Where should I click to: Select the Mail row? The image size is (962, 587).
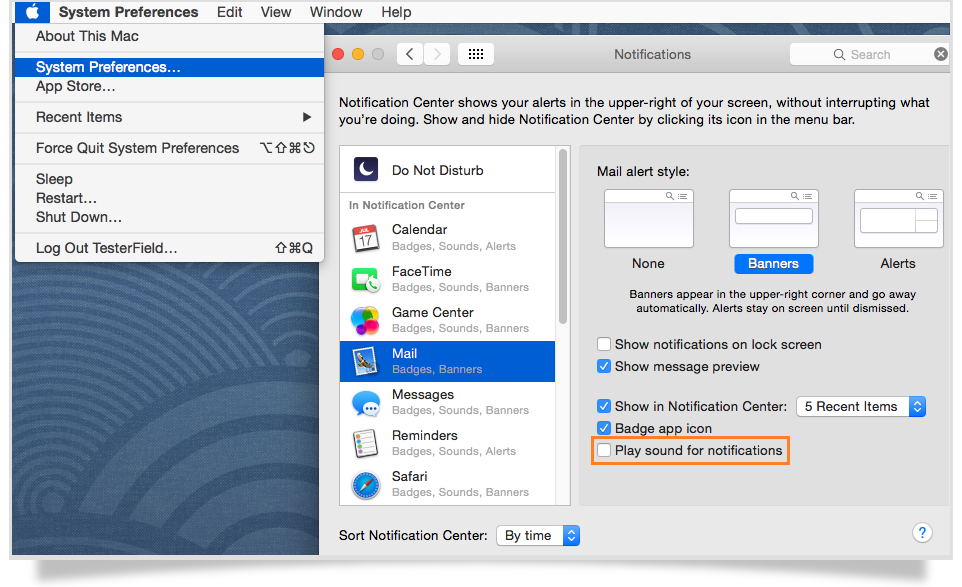(x=448, y=361)
